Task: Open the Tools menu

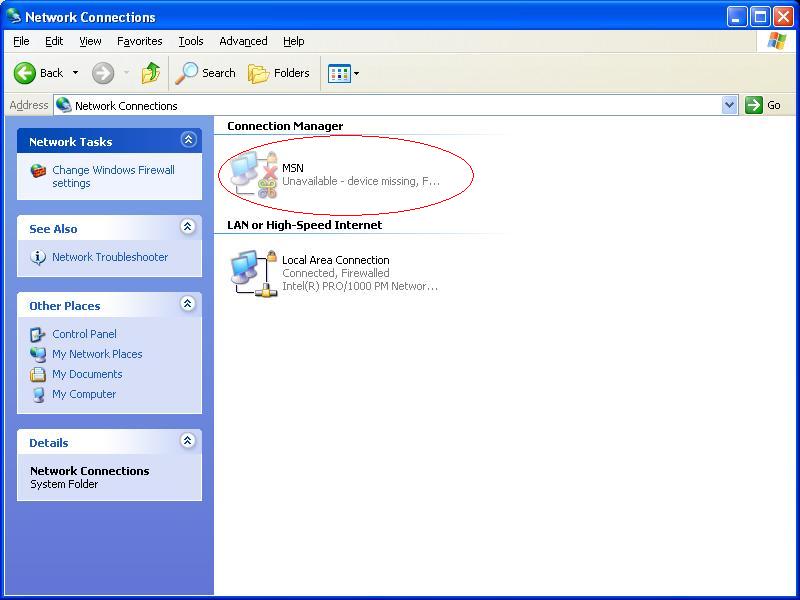Action: (191, 41)
